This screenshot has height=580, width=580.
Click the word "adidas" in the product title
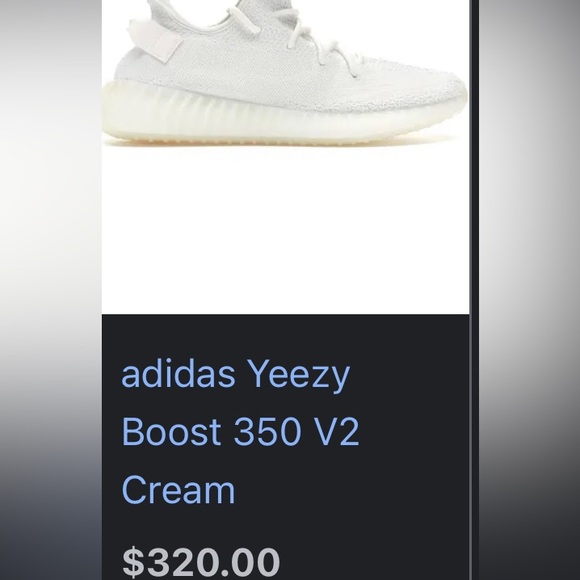178,374
